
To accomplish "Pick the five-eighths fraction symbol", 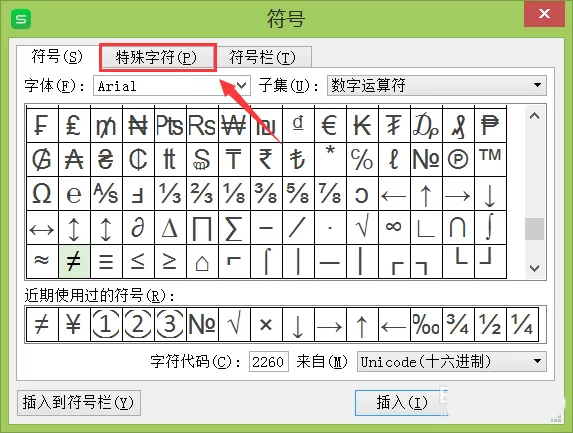I will [298, 194].
